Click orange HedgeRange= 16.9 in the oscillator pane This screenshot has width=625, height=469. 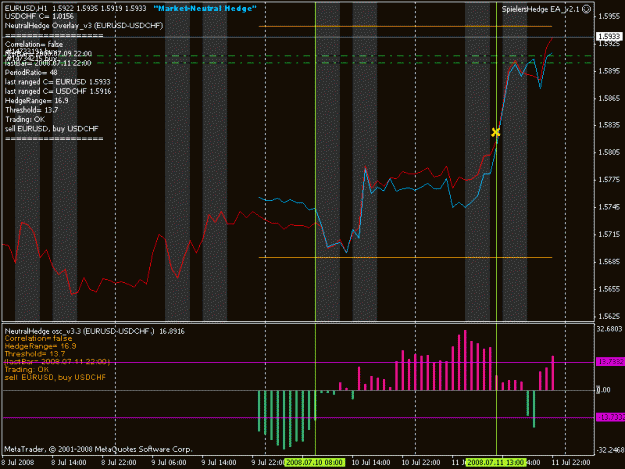(x=40, y=346)
